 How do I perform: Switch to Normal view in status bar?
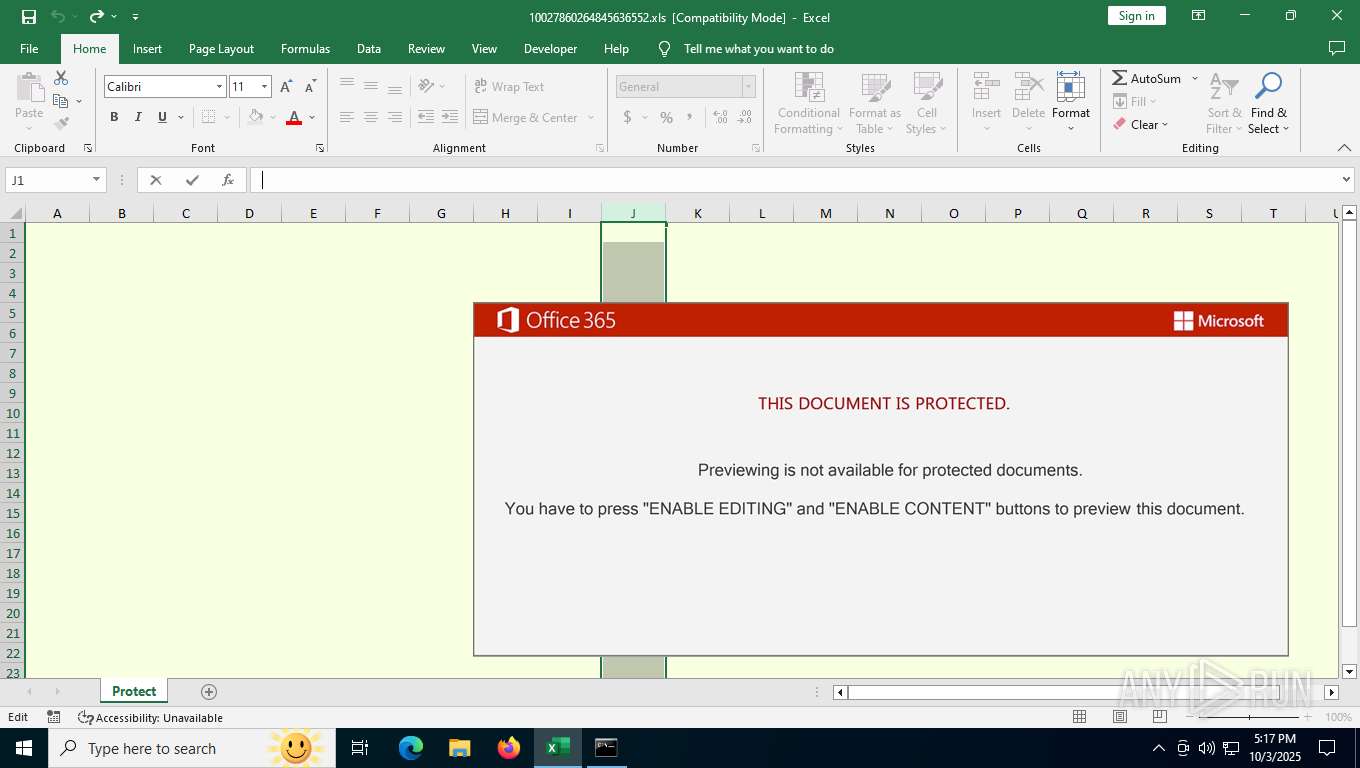(x=1080, y=717)
